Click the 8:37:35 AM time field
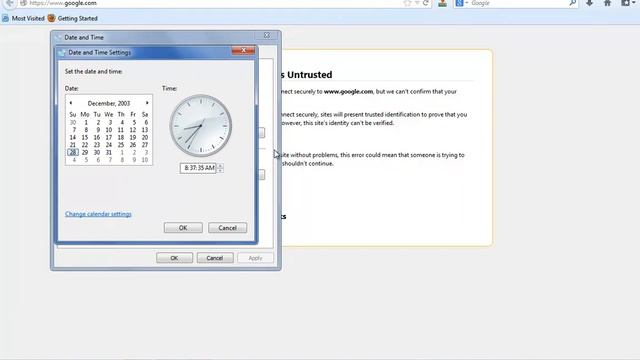The width and height of the screenshot is (640, 360). 198,168
